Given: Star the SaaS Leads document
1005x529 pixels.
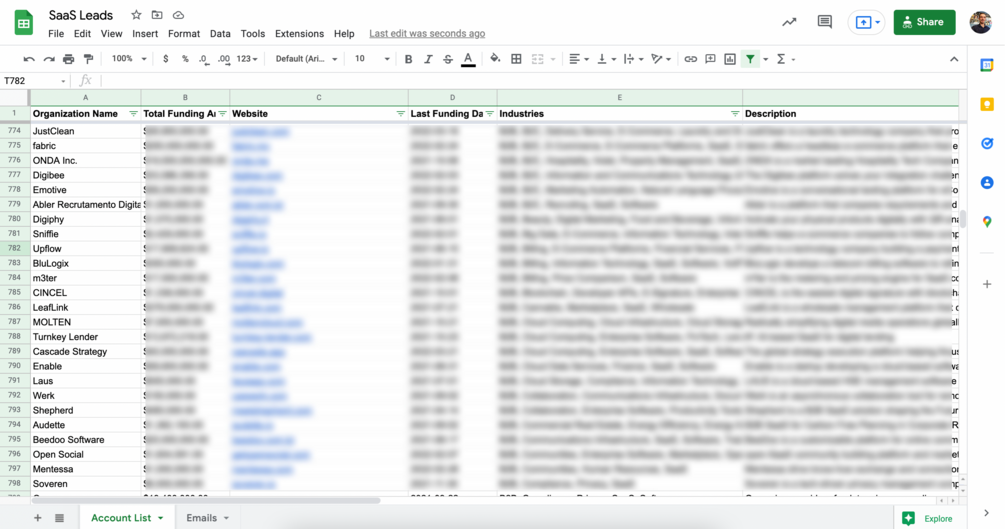Looking at the screenshot, I should tap(136, 15).
